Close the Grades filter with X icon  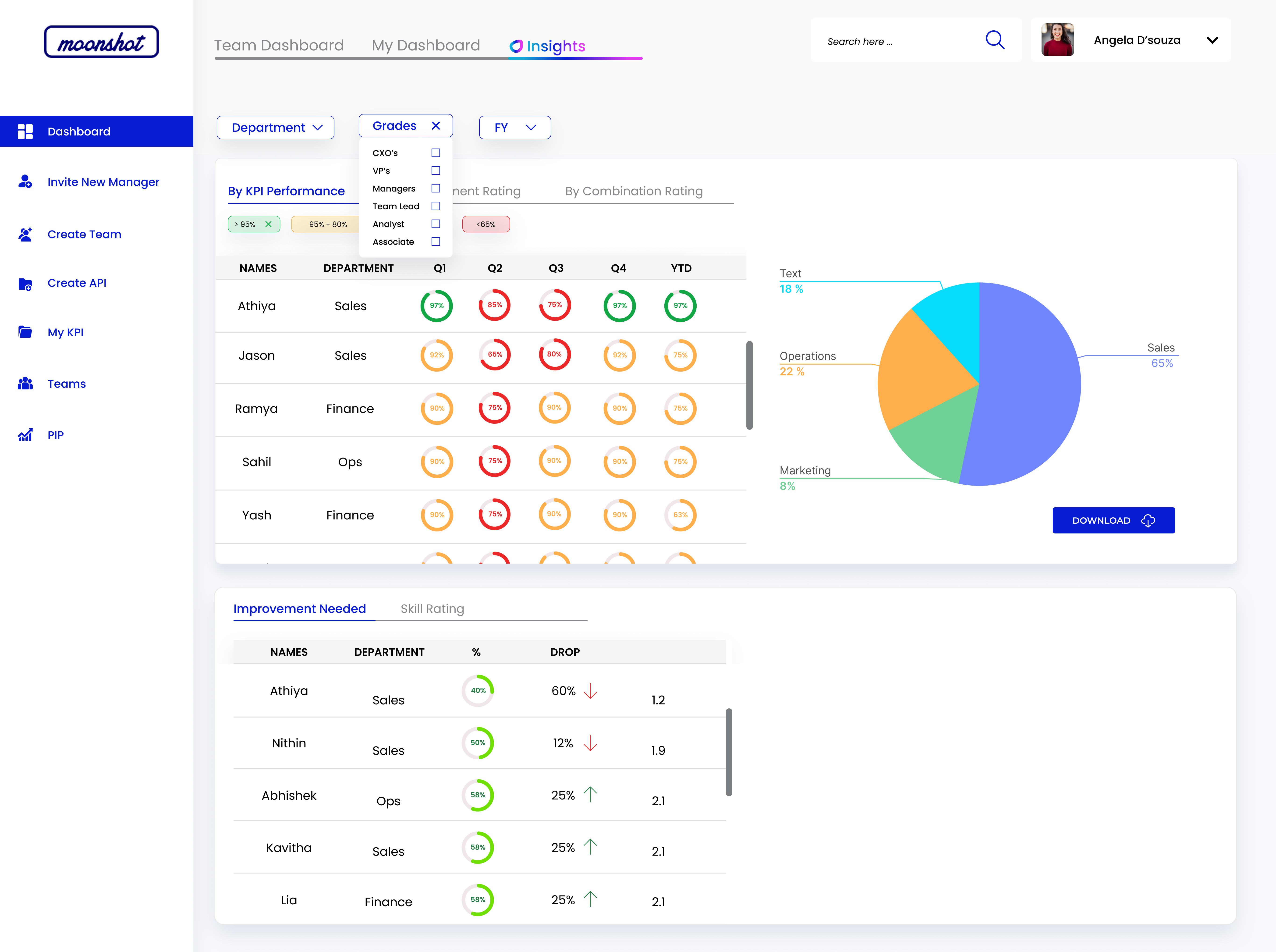[436, 126]
